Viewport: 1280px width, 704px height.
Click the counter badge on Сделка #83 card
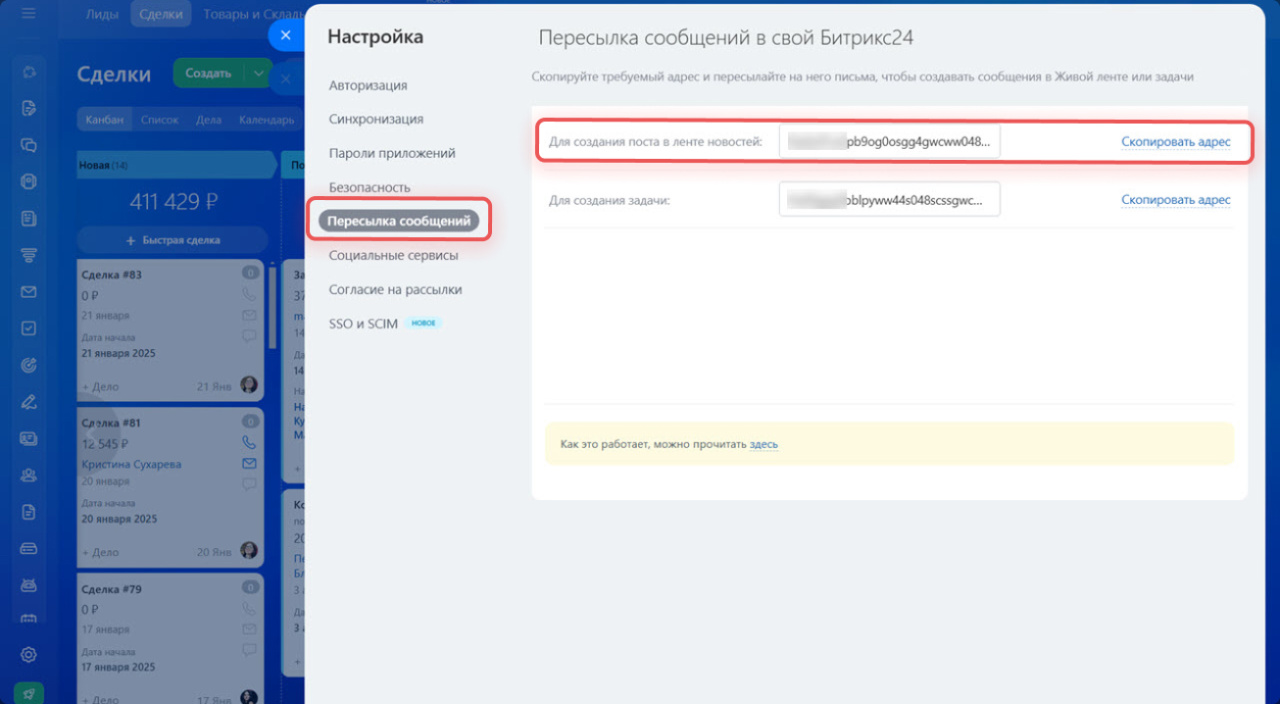(x=249, y=274)
